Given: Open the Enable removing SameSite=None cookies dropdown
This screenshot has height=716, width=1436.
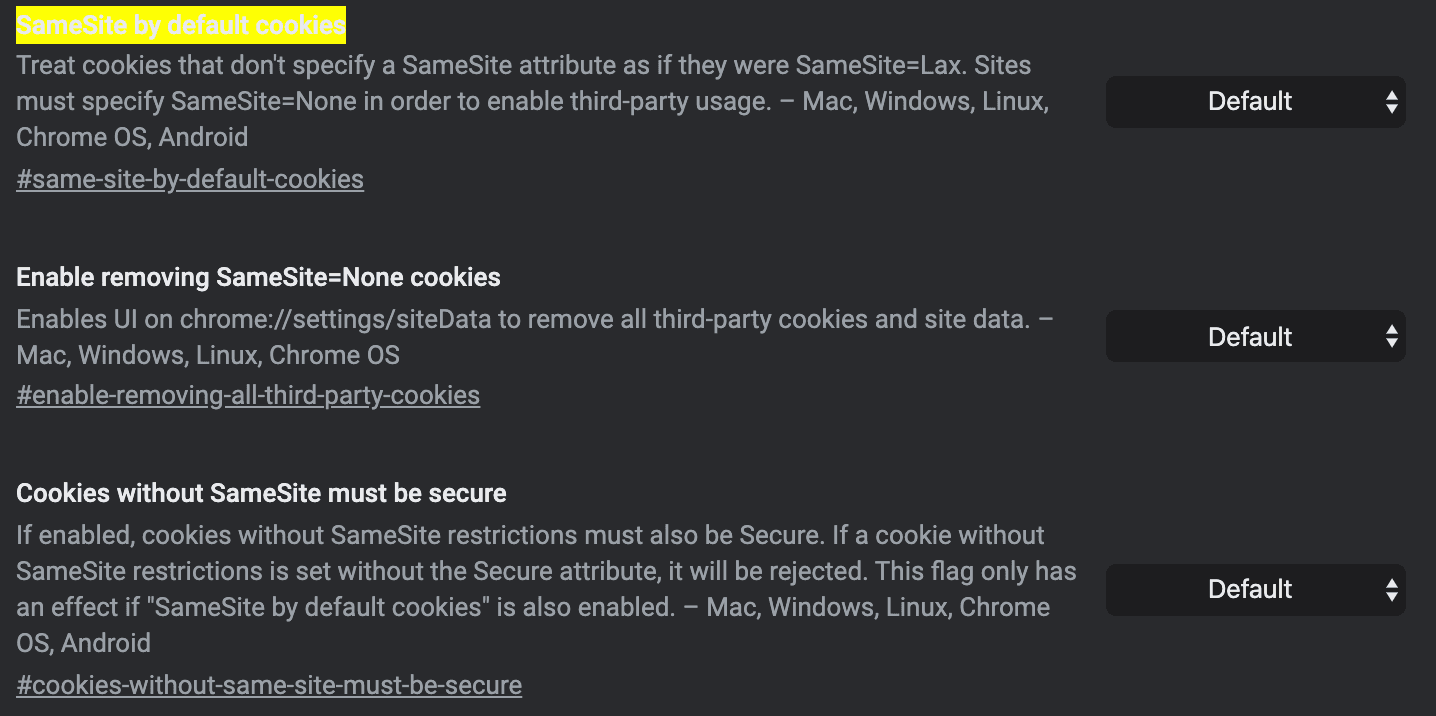Looking at the screenshot, I should [1255, 336].
